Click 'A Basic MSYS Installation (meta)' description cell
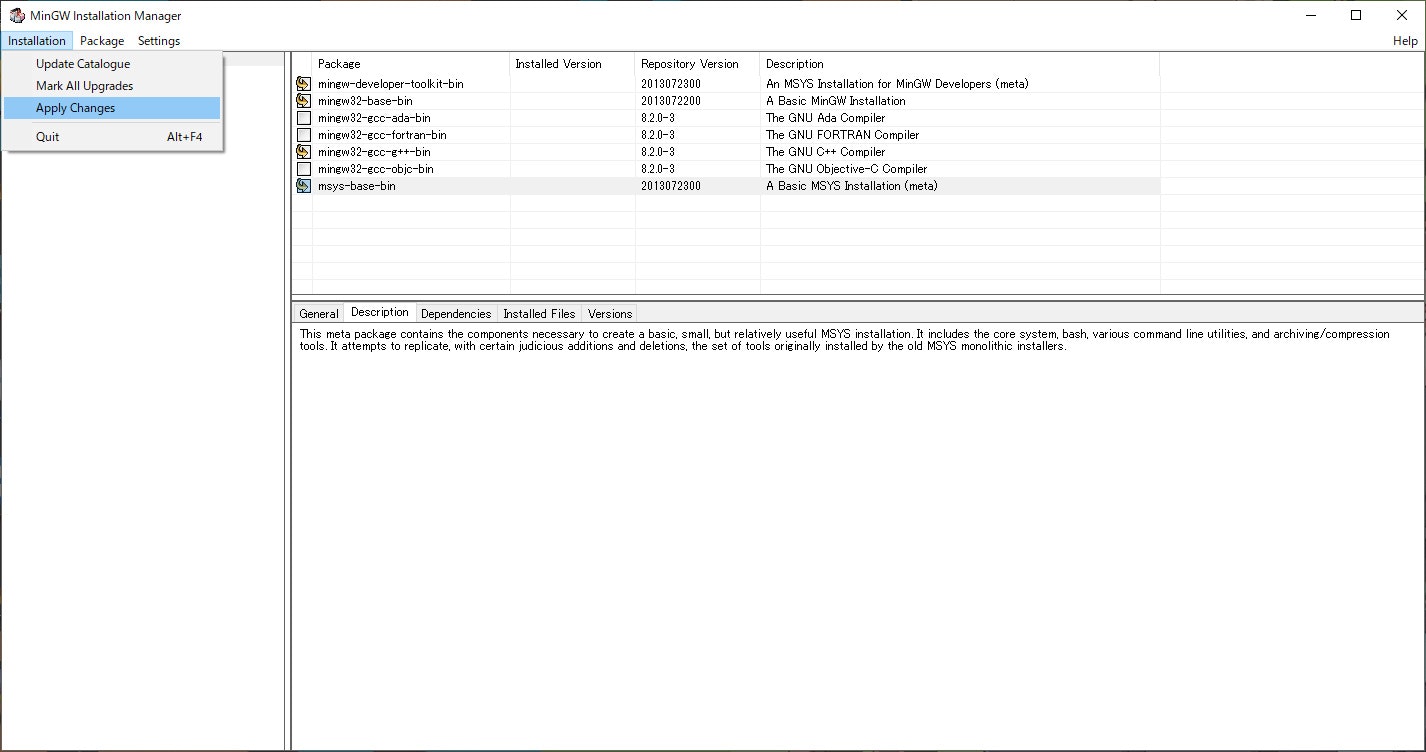 851,186
